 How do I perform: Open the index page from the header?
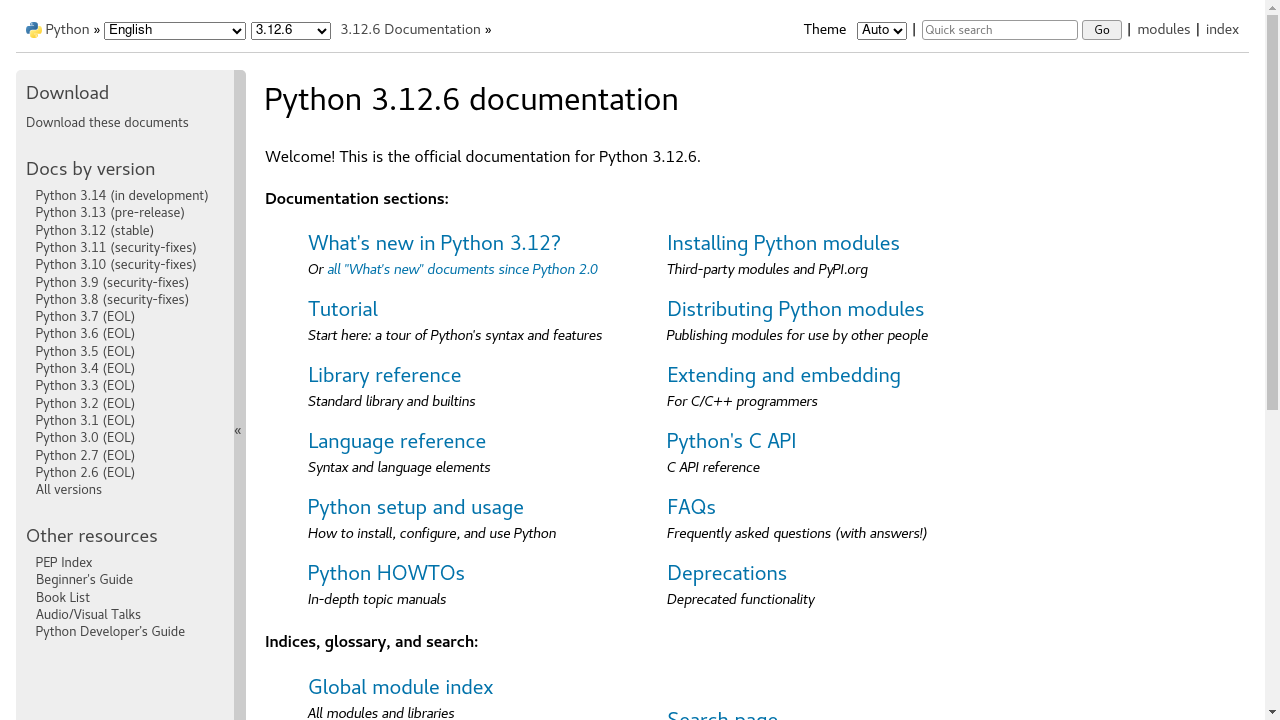click(x=1222, y=29)
